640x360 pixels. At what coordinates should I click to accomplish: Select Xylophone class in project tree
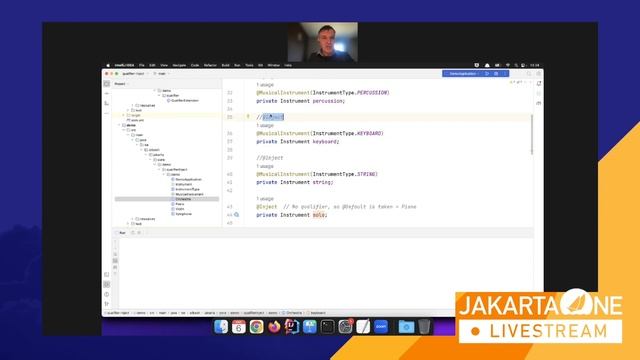click(x=183, y=214)
